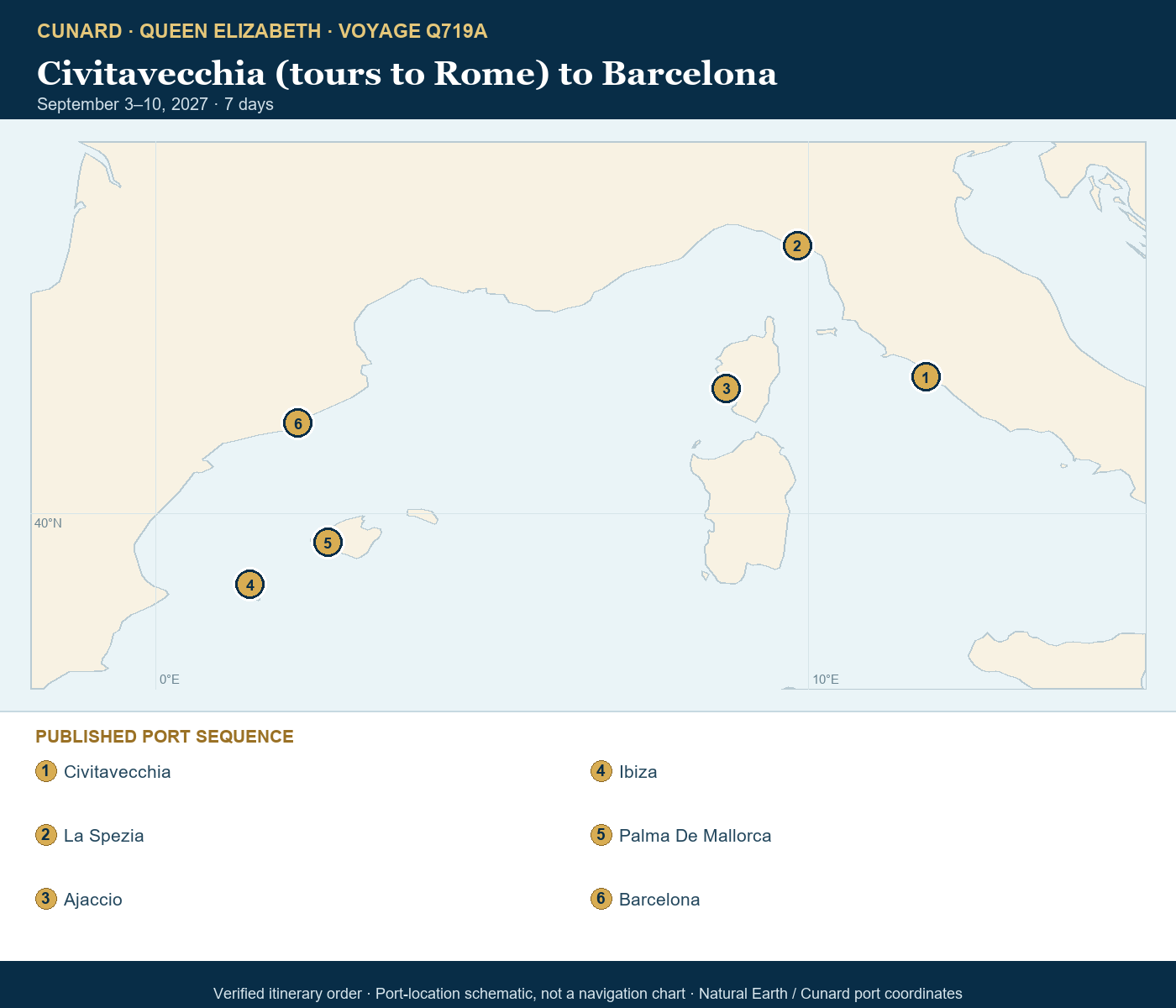Click legend badge 5 beside Palma De Mallorca
1176x1008 pixels.
(x=601, y=835)
